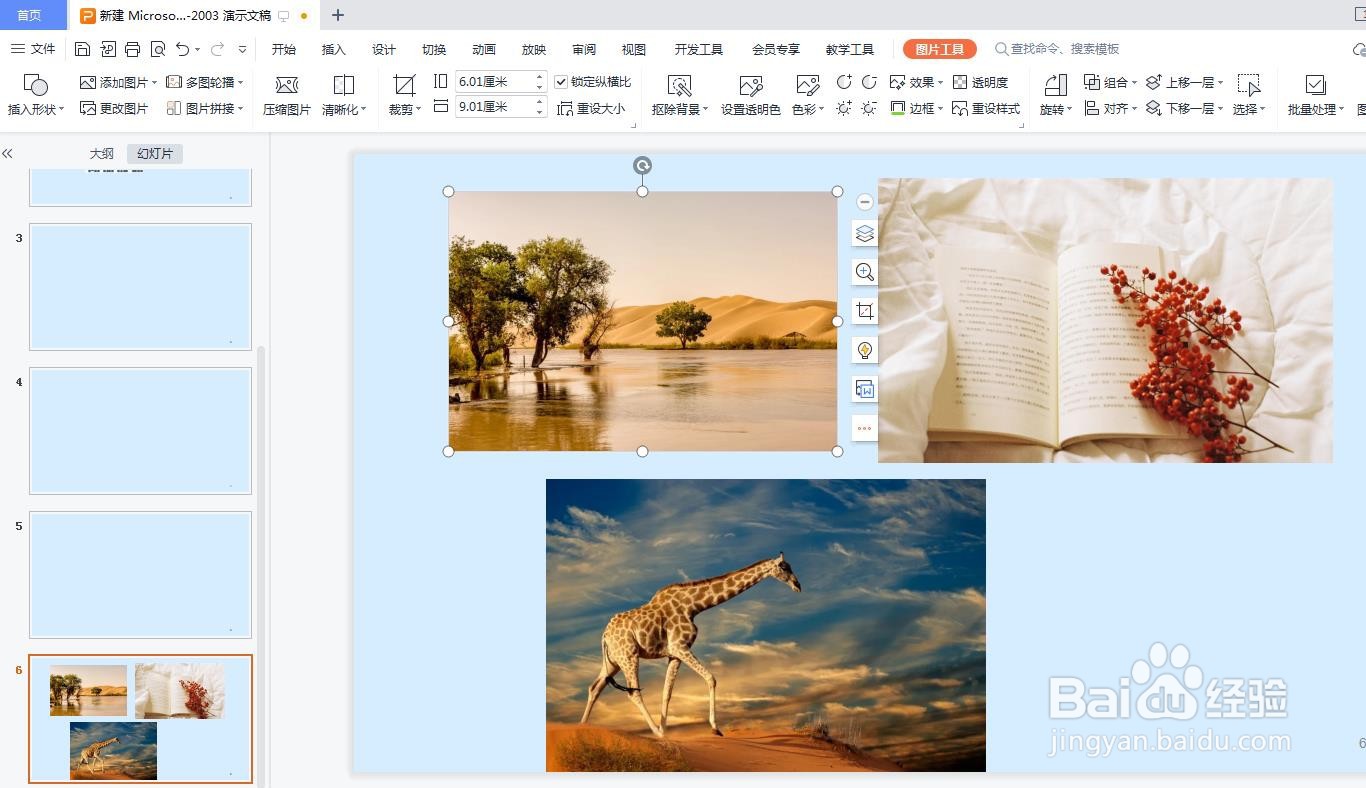Click the floating zoom magnifier icon beside image
The width and height of the screenshot is (1366, 788).
point(865,272)
